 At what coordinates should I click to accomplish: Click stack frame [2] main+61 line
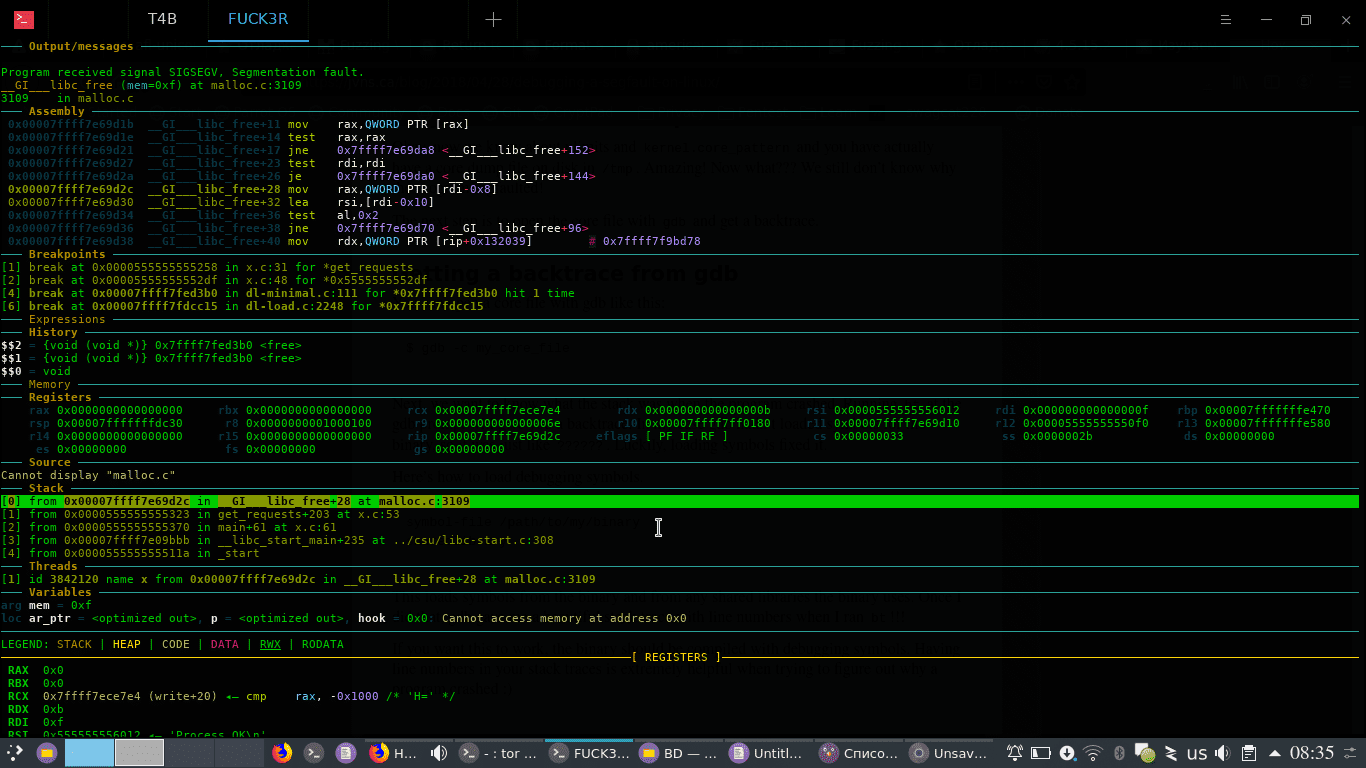click(x=169, y=527)
